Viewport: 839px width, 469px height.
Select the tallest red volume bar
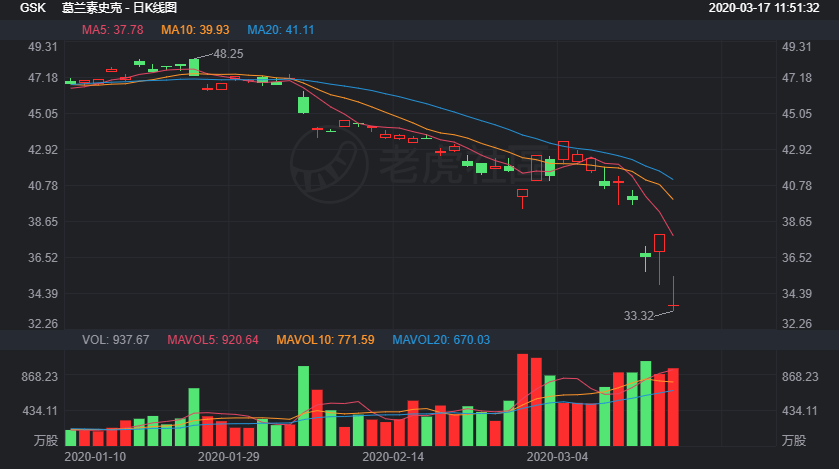pos(522,400)
